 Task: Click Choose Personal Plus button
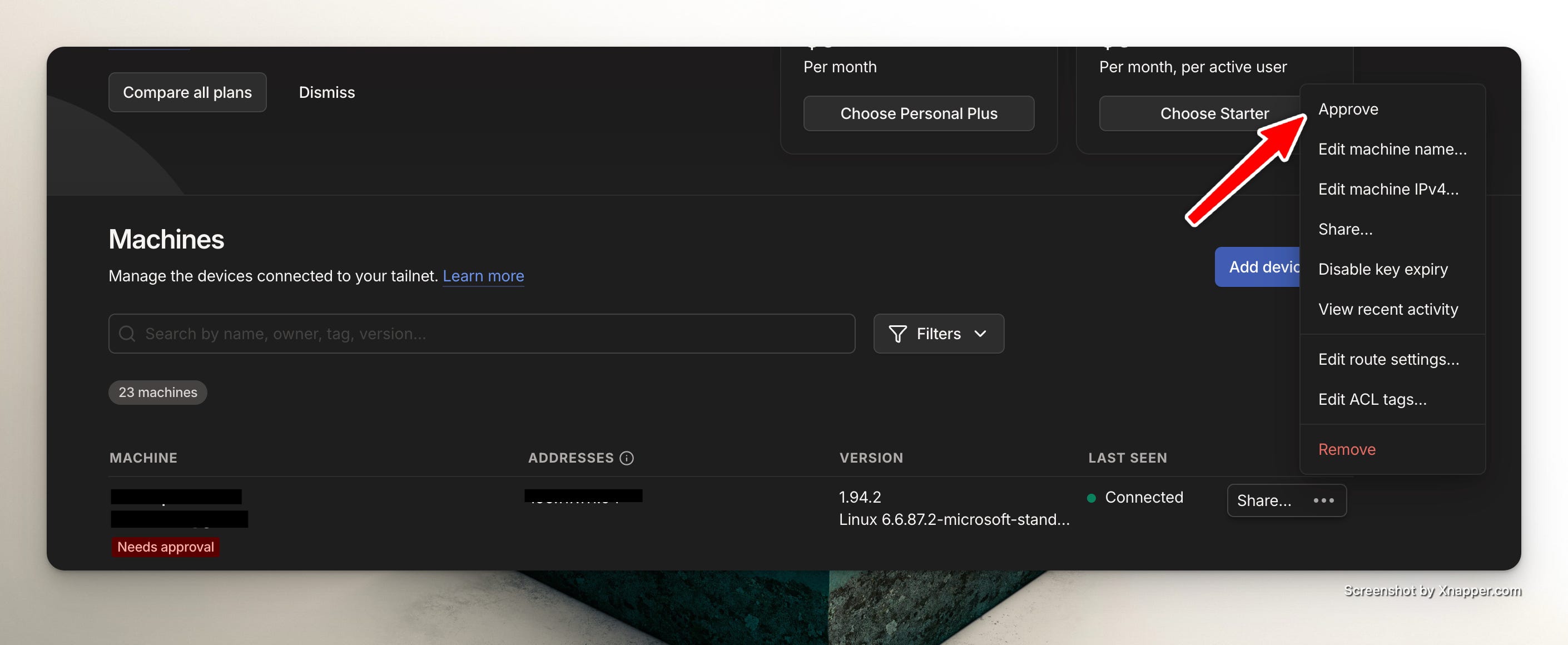point(918,113)
